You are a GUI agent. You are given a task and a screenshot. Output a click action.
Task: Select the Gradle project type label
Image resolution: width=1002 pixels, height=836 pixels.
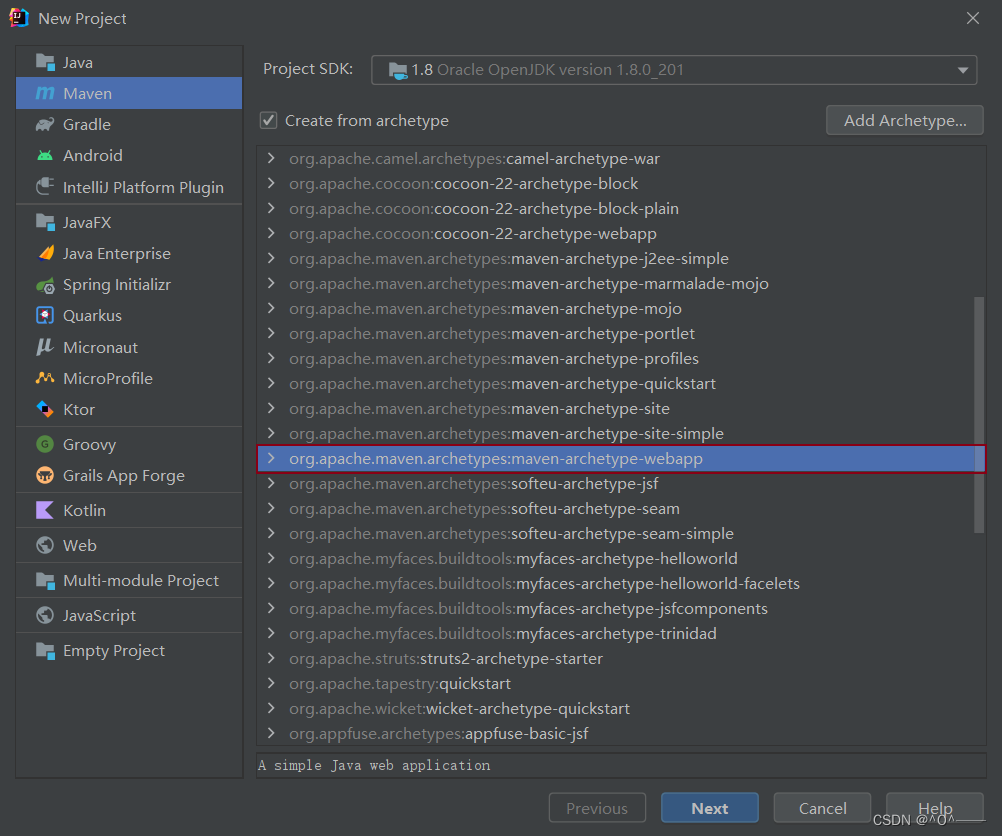[87, 125]
